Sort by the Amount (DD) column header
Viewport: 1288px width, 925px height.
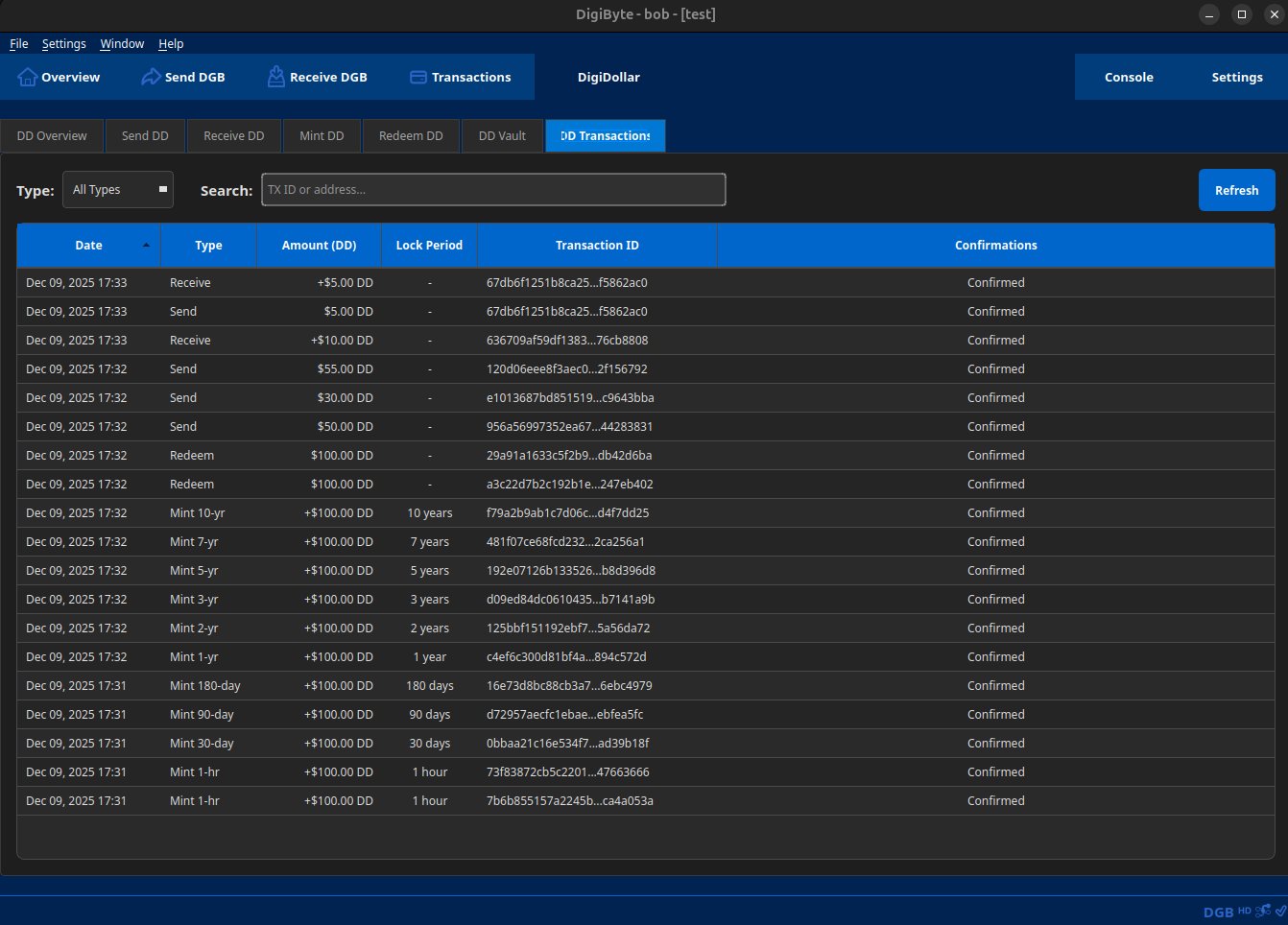pyautogui.click(x=319, y=246)
